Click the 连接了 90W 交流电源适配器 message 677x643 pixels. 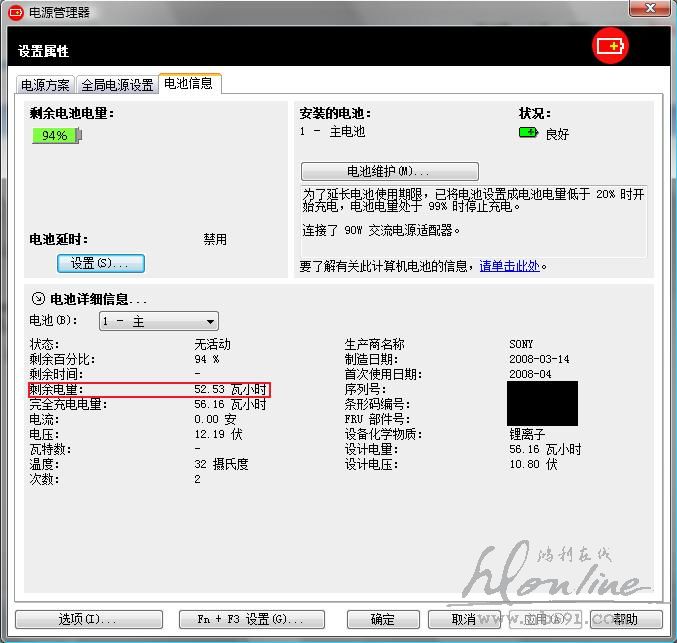coord(381,231)
